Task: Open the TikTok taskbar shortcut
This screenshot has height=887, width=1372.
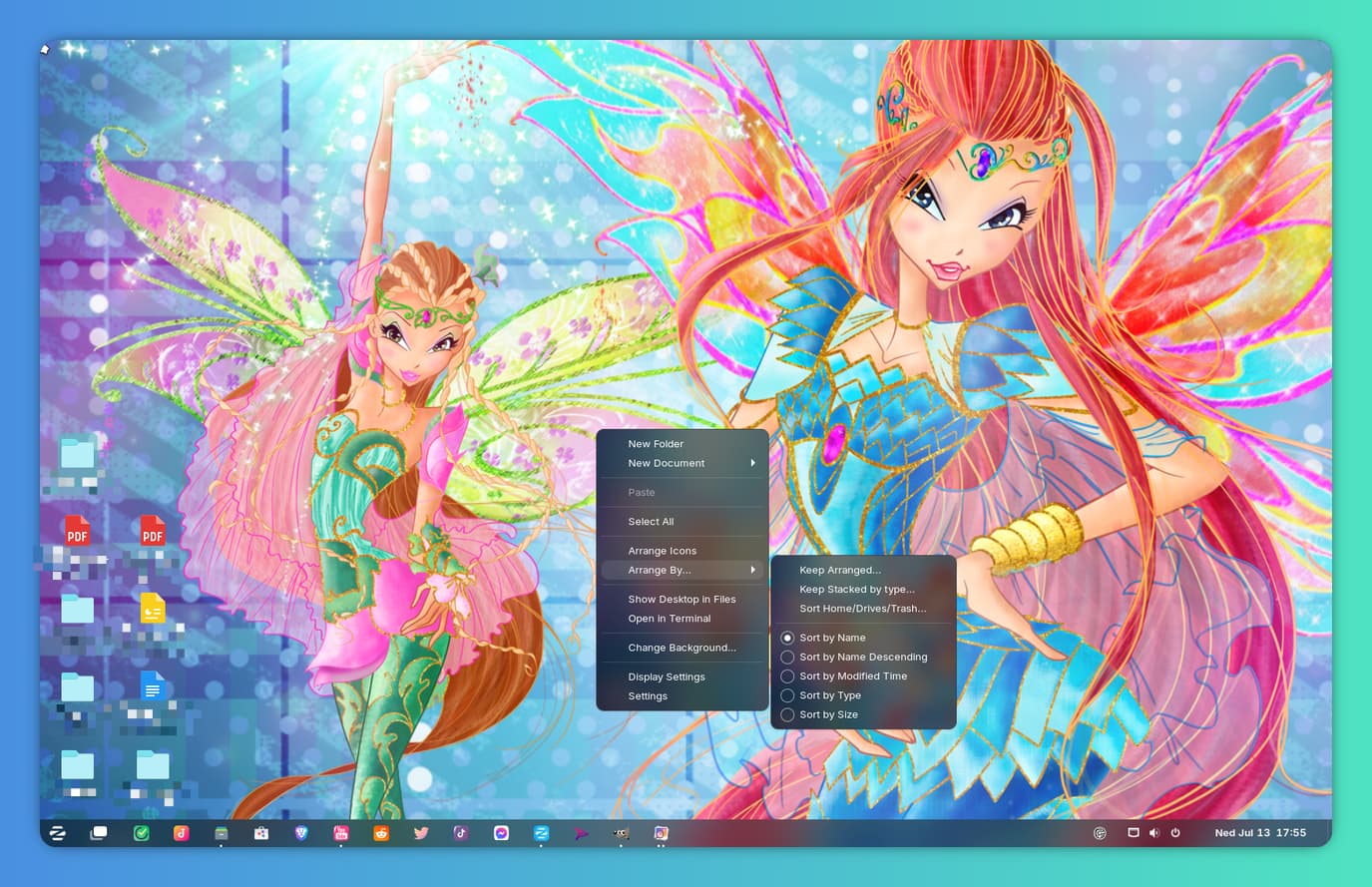Action: click(461, 833)
